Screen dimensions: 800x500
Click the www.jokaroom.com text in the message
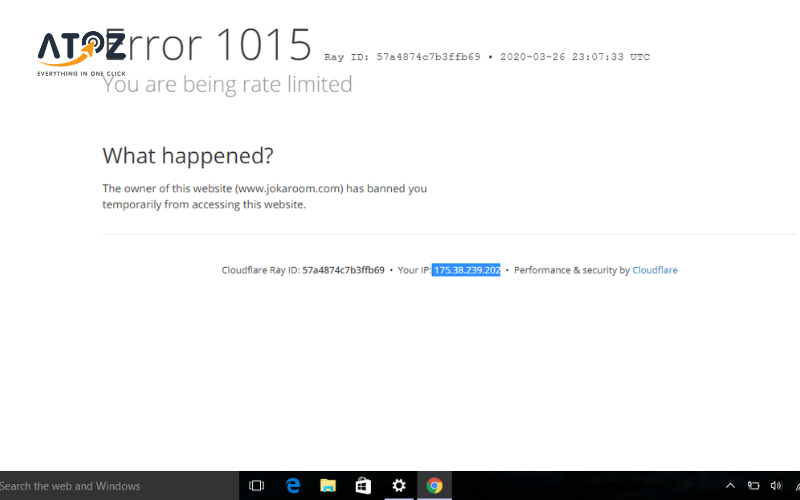coord(289,188)
